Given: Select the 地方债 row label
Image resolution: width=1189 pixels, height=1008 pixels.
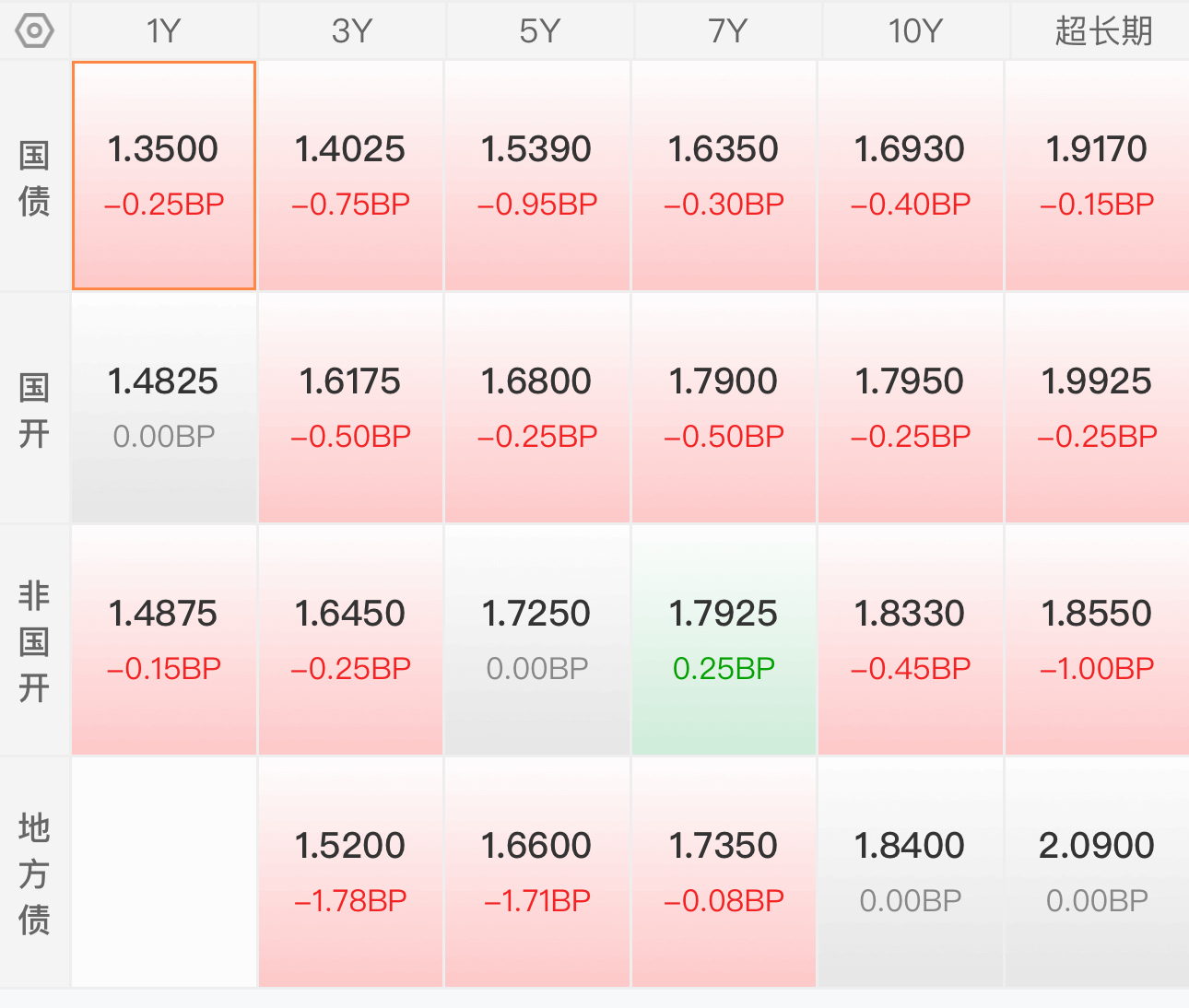Looking at the screenshot, I should click(35, 873).
